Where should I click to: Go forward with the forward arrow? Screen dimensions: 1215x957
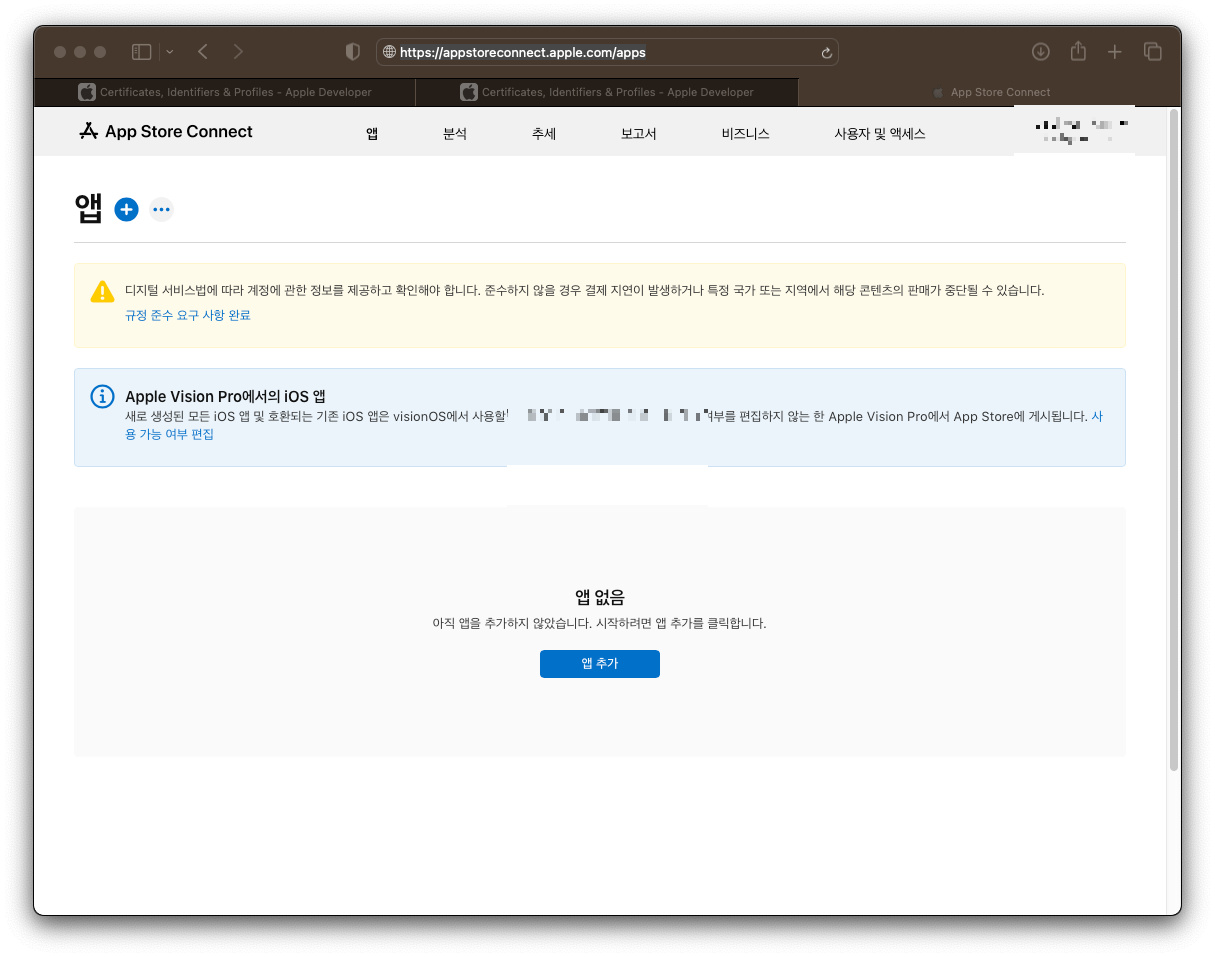(x=238, y=51)
